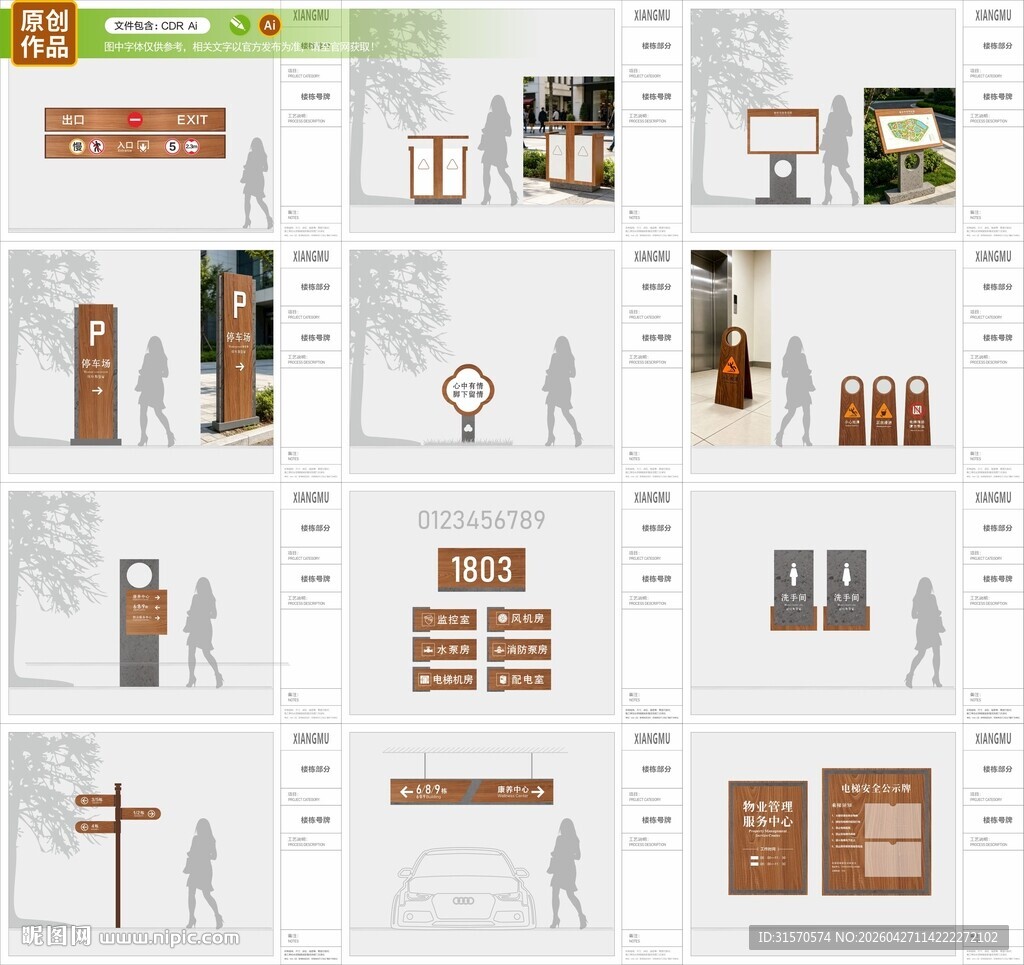Select the 物业管理服务中心 wall sign
The height and width of the screenshot is (965, 1024).
point(768,838)
